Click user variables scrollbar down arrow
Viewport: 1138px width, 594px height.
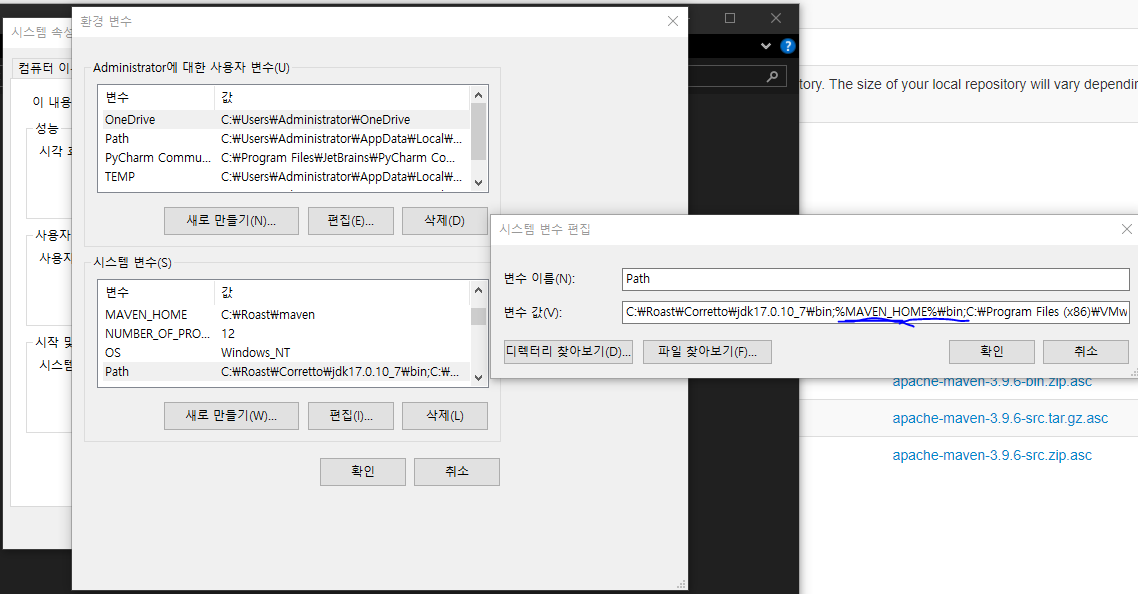(x=478, y=183)
